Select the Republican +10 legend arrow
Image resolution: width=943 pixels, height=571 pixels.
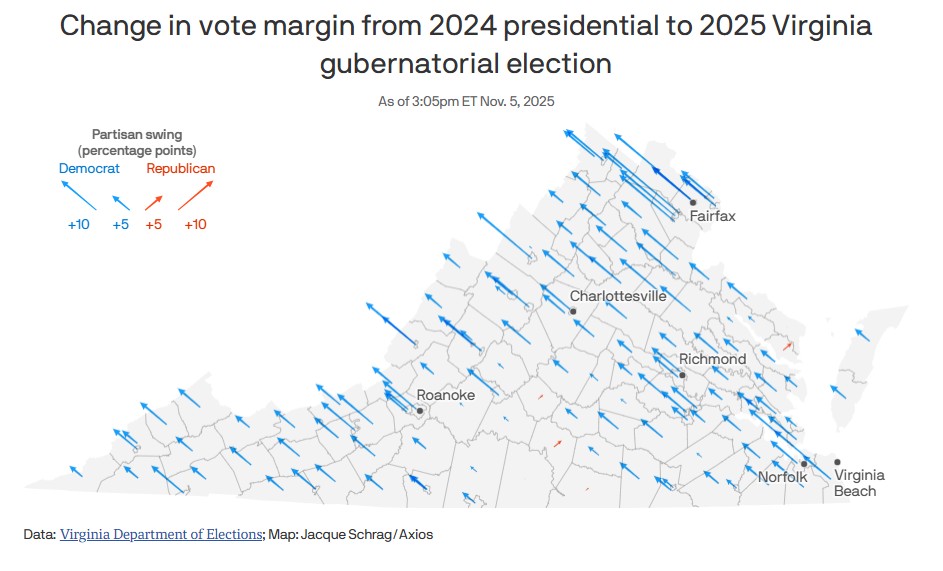[195, 196]
